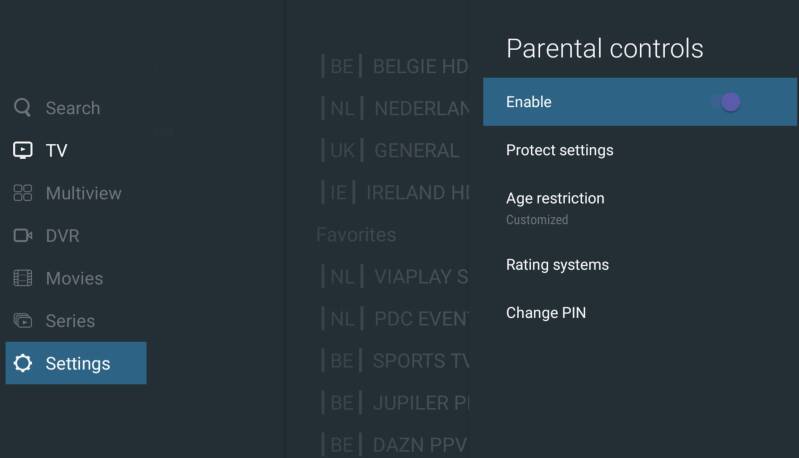
Task: Select the VIAPLAY favorites group
Action: (396, 277)
